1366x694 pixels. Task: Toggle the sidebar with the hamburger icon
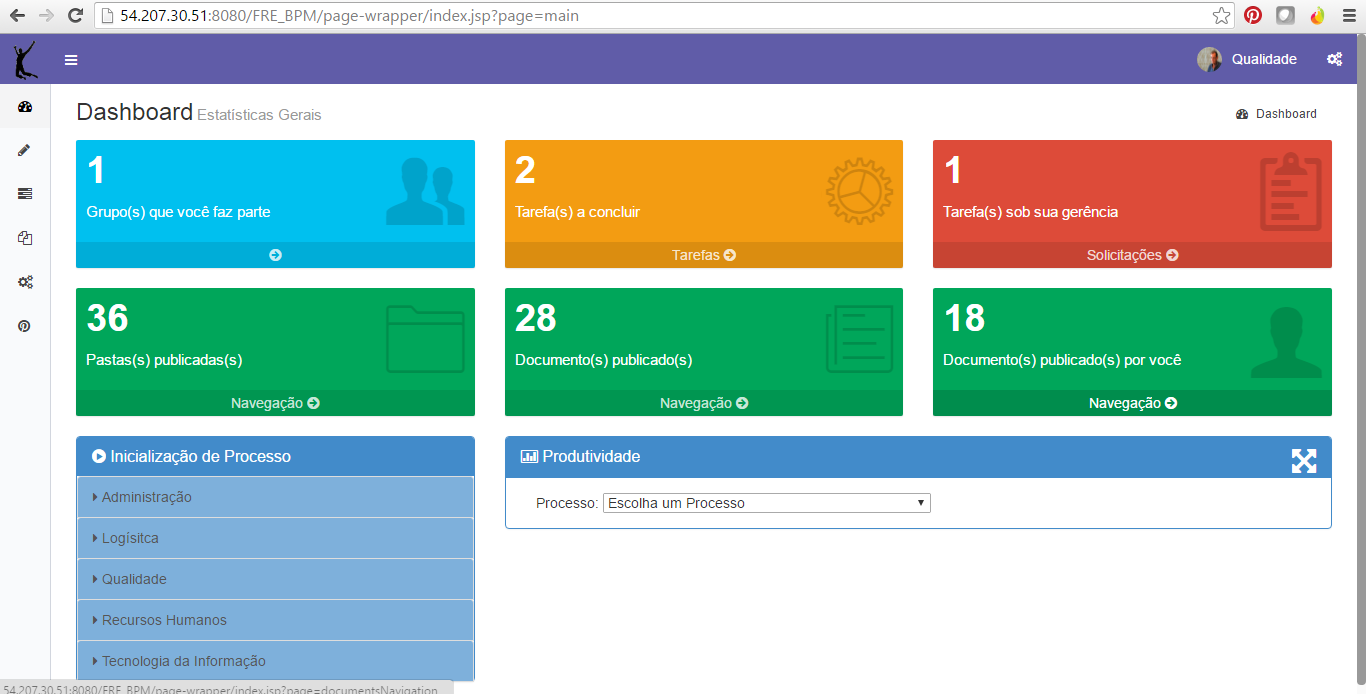coord(71,60)
